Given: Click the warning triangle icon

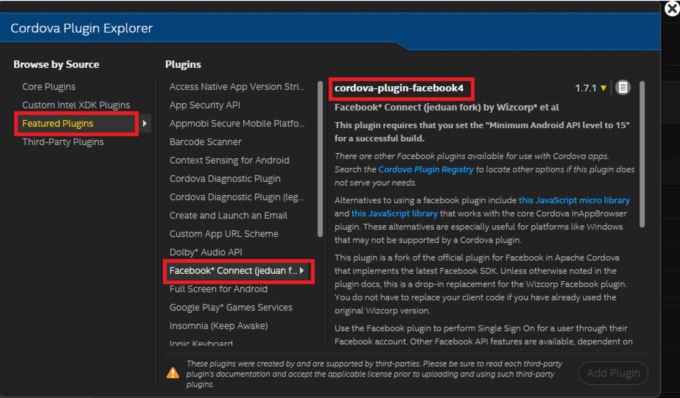Looking at the screenshot, I should pos(173,373).
